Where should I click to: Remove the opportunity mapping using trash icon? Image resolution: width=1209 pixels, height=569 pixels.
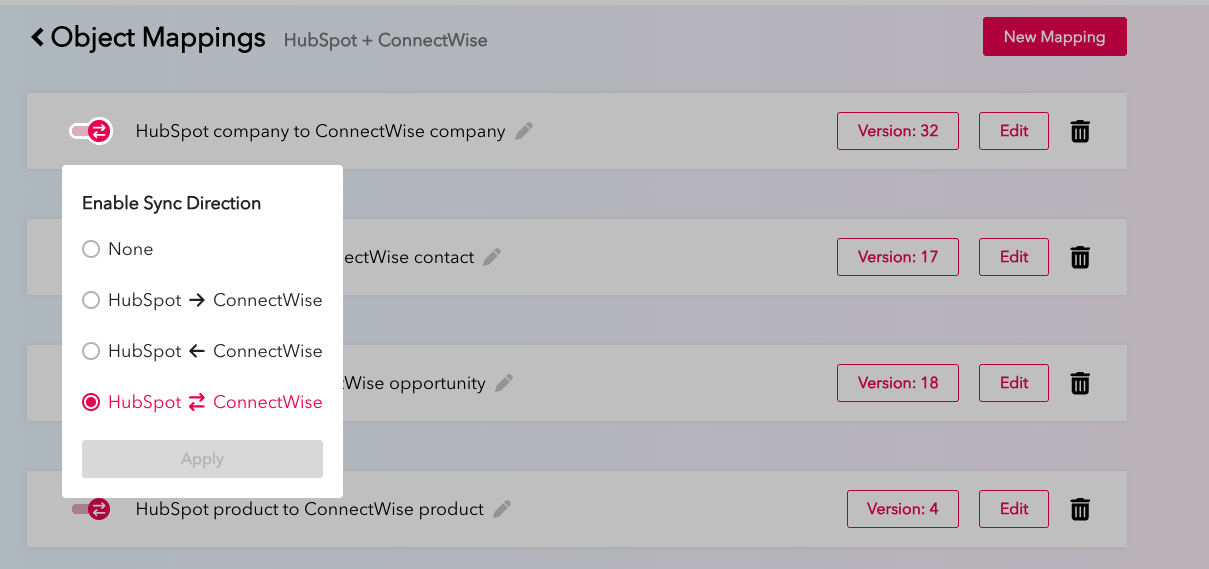click(x=1080, y=383)
